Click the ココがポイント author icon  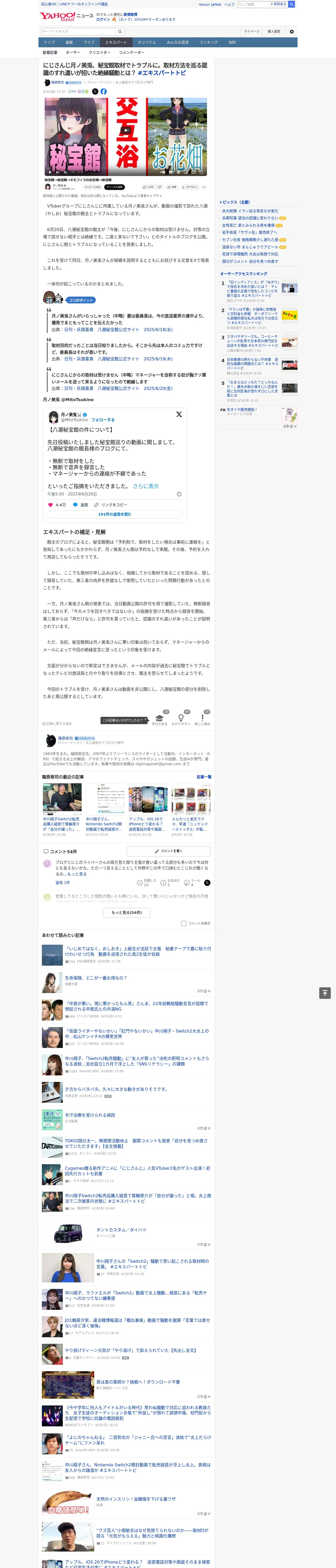point(54,298)
